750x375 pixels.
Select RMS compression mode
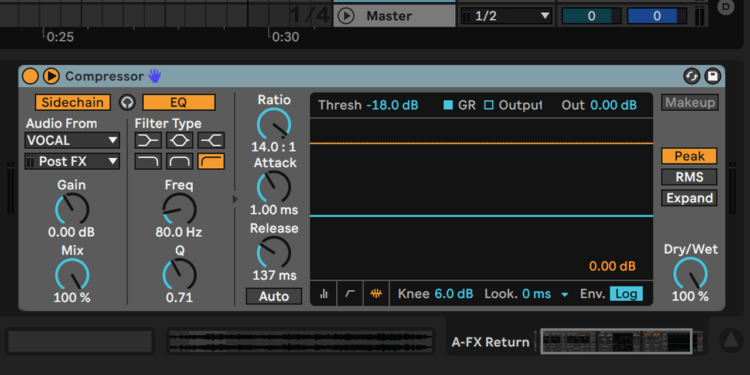click(x=689, y=177)
